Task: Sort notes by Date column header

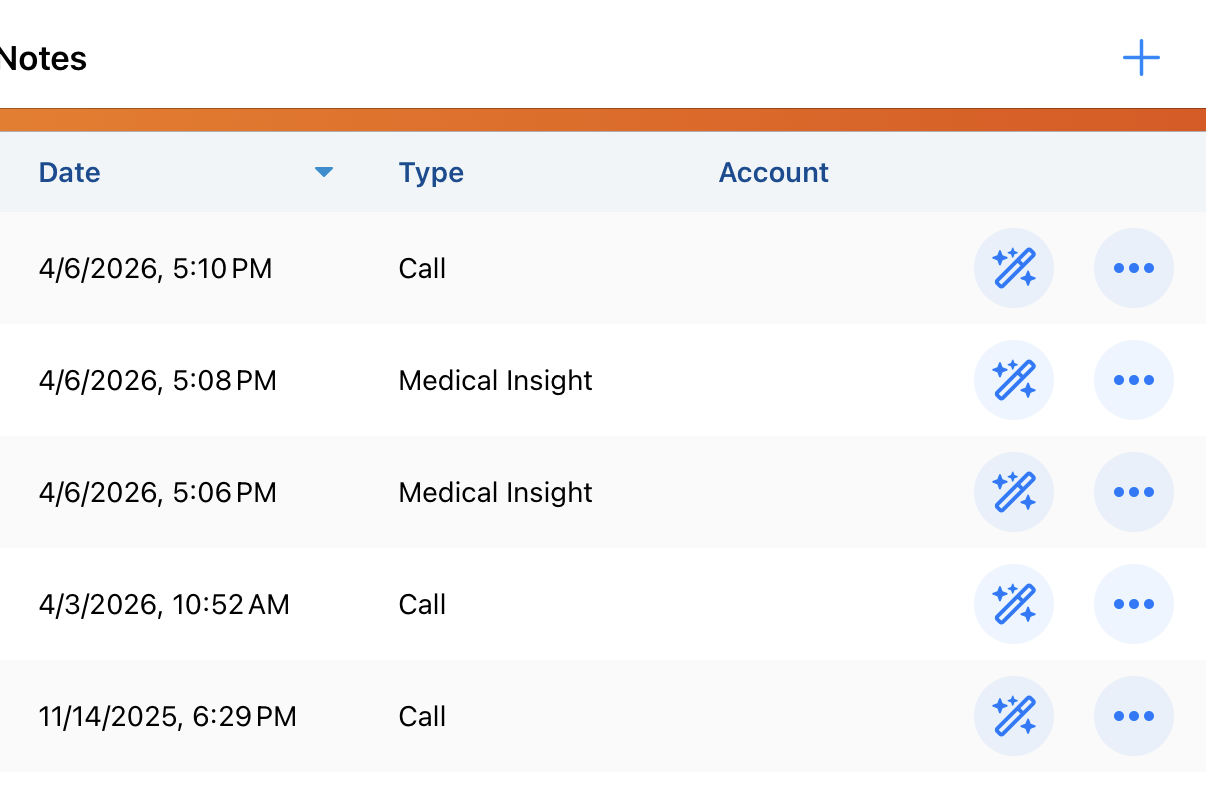Action: [x=69, y=172]
